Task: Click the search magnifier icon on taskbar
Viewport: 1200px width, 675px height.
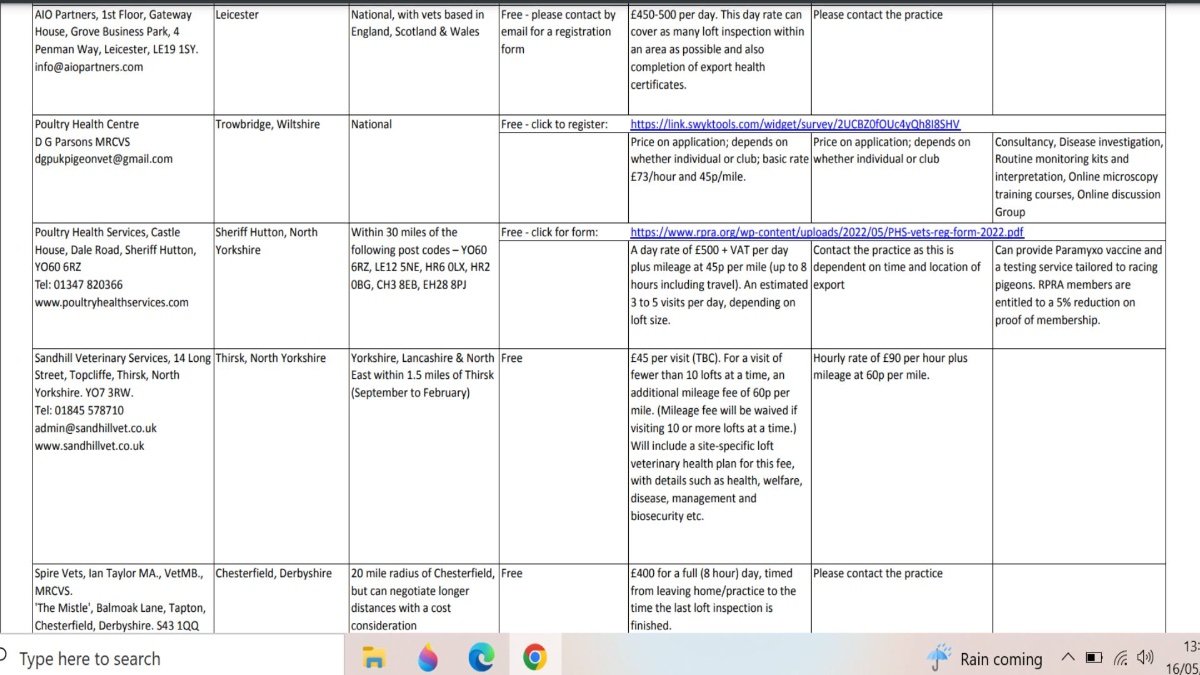Action: (5, 658)
